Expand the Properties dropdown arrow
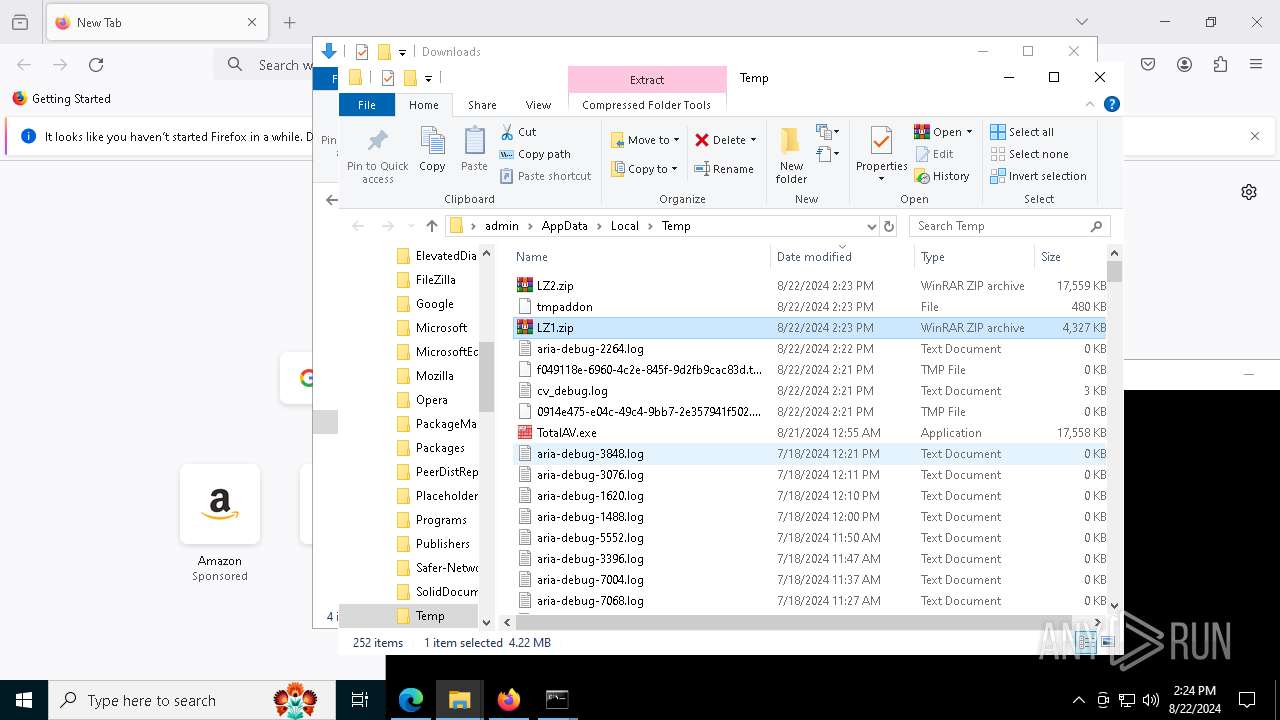Screen dimensions: 1280x720 click(881, 179)
